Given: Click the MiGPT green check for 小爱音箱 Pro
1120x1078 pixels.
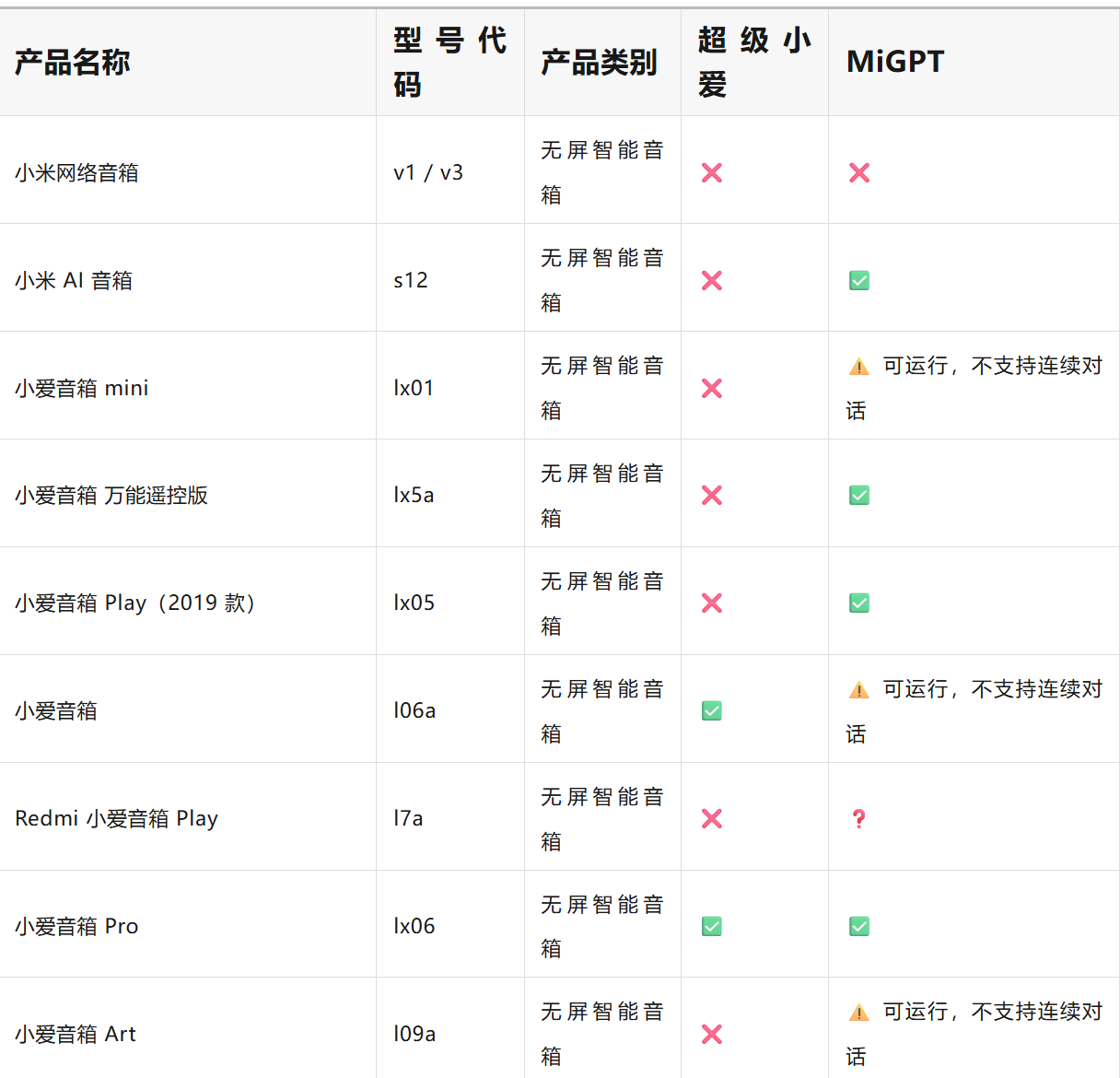Looking at the screenshot, I should coord(859,926).
